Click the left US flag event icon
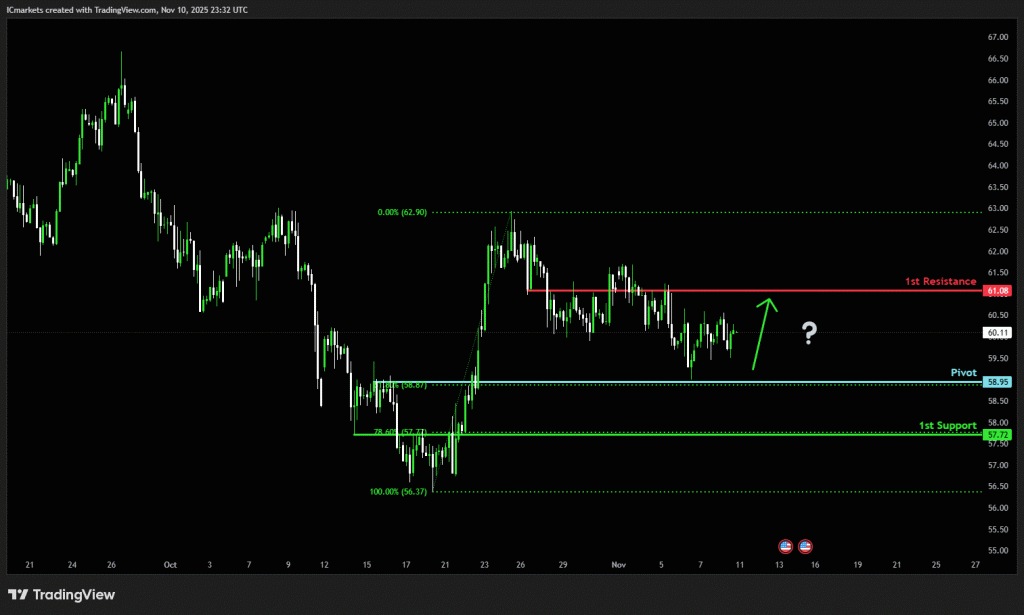Screen dimensions: 1024x615 click(x=786, y=546)
